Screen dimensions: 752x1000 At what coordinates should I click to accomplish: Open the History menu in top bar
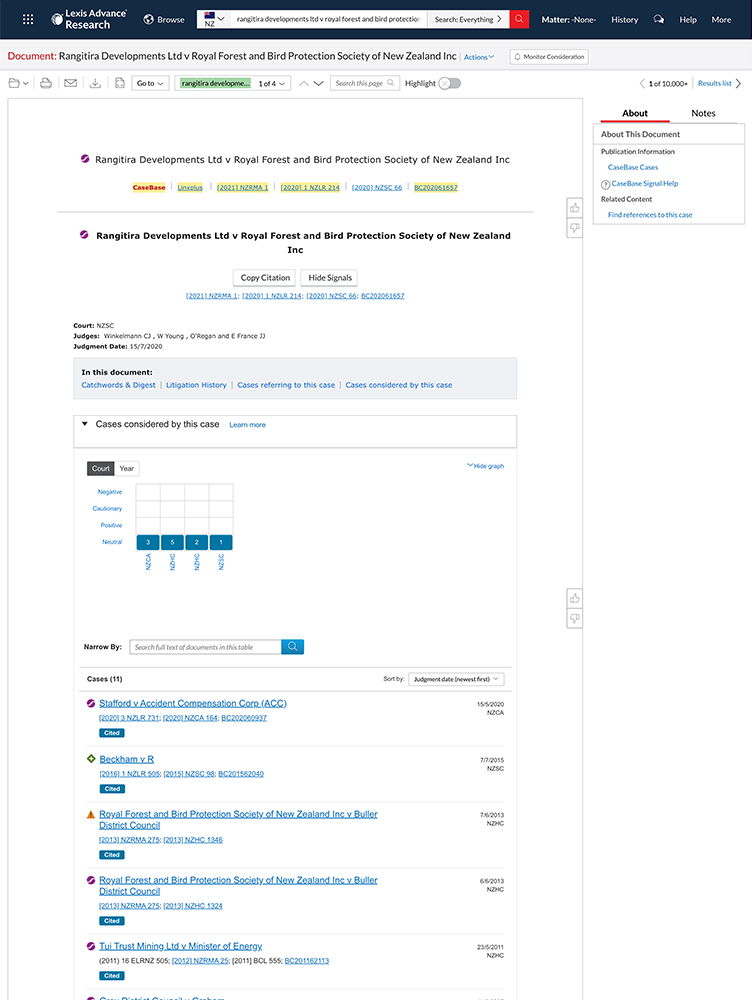tap(624, 19)
